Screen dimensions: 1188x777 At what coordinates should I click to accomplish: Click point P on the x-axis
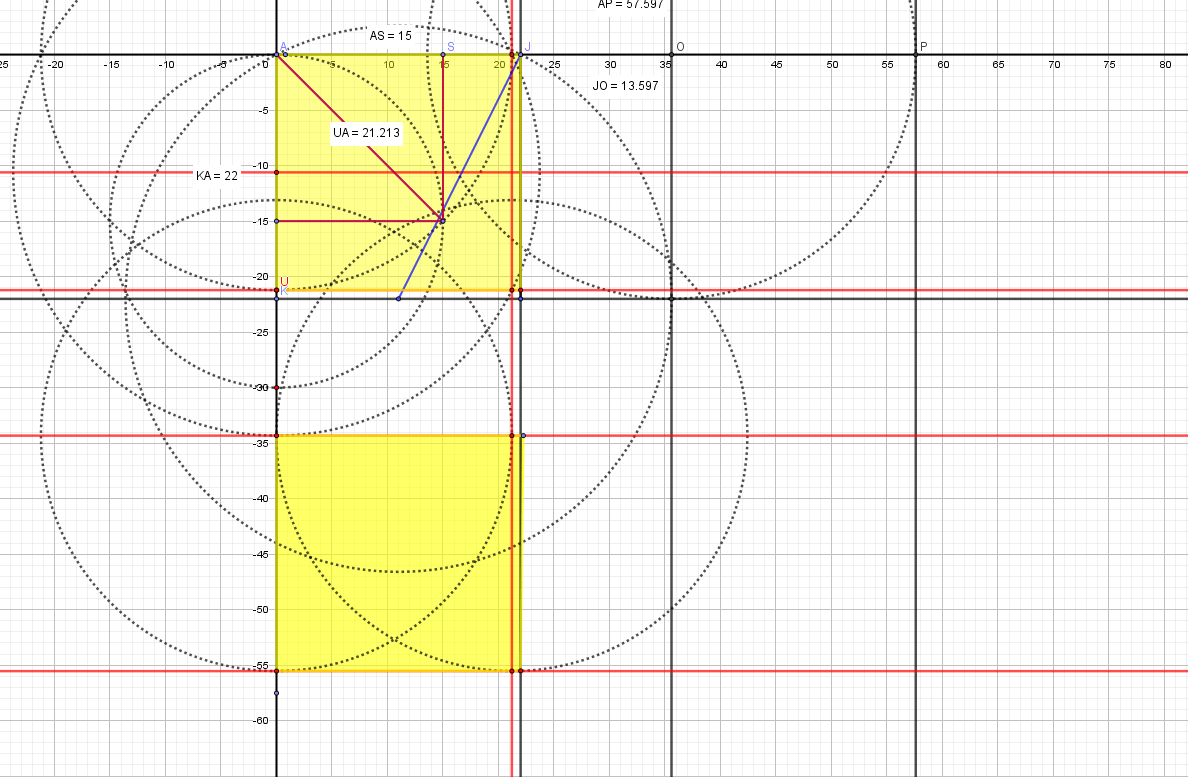pyautogui.click(x=916, y=55)
